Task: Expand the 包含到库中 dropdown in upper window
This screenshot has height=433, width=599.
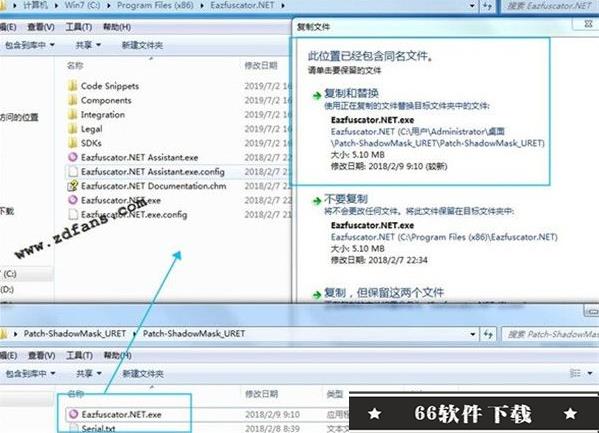Action: 30,45
